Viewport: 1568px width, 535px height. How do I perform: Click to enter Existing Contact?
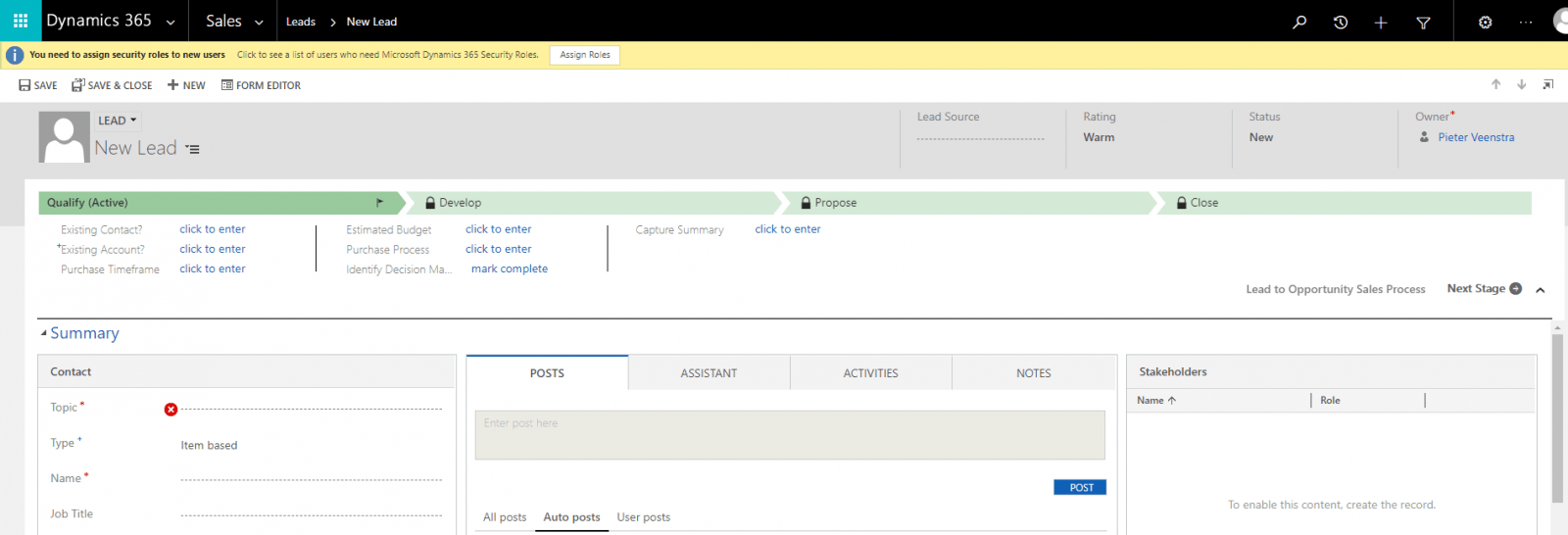coord(213,229)
